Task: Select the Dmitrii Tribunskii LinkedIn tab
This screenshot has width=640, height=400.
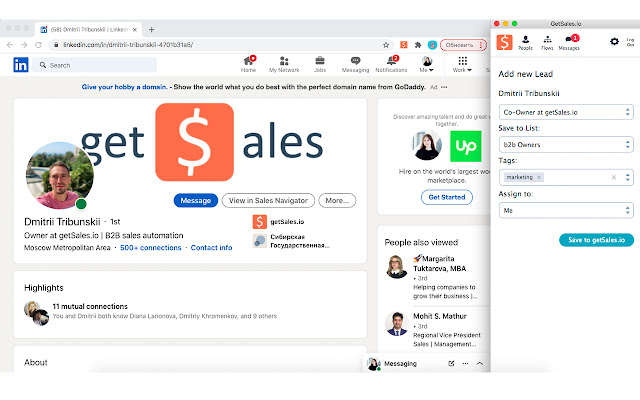Action: pyautogui.click(x=89, y=29)
